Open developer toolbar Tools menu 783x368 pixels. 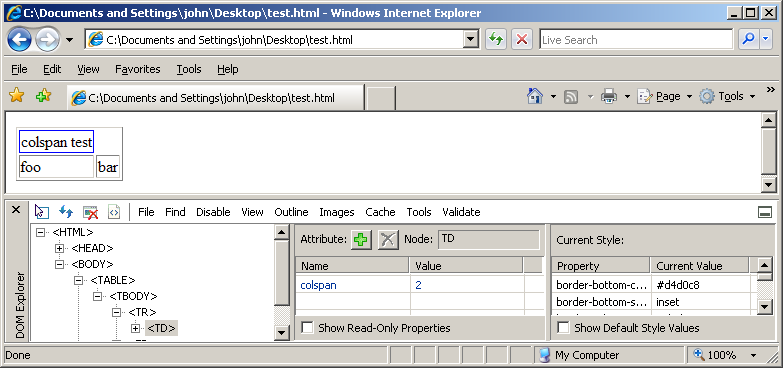419,212
